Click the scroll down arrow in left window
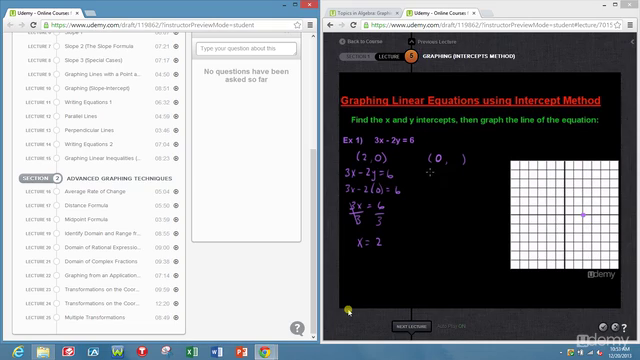 pyautogui.click(x=313, y=337)
